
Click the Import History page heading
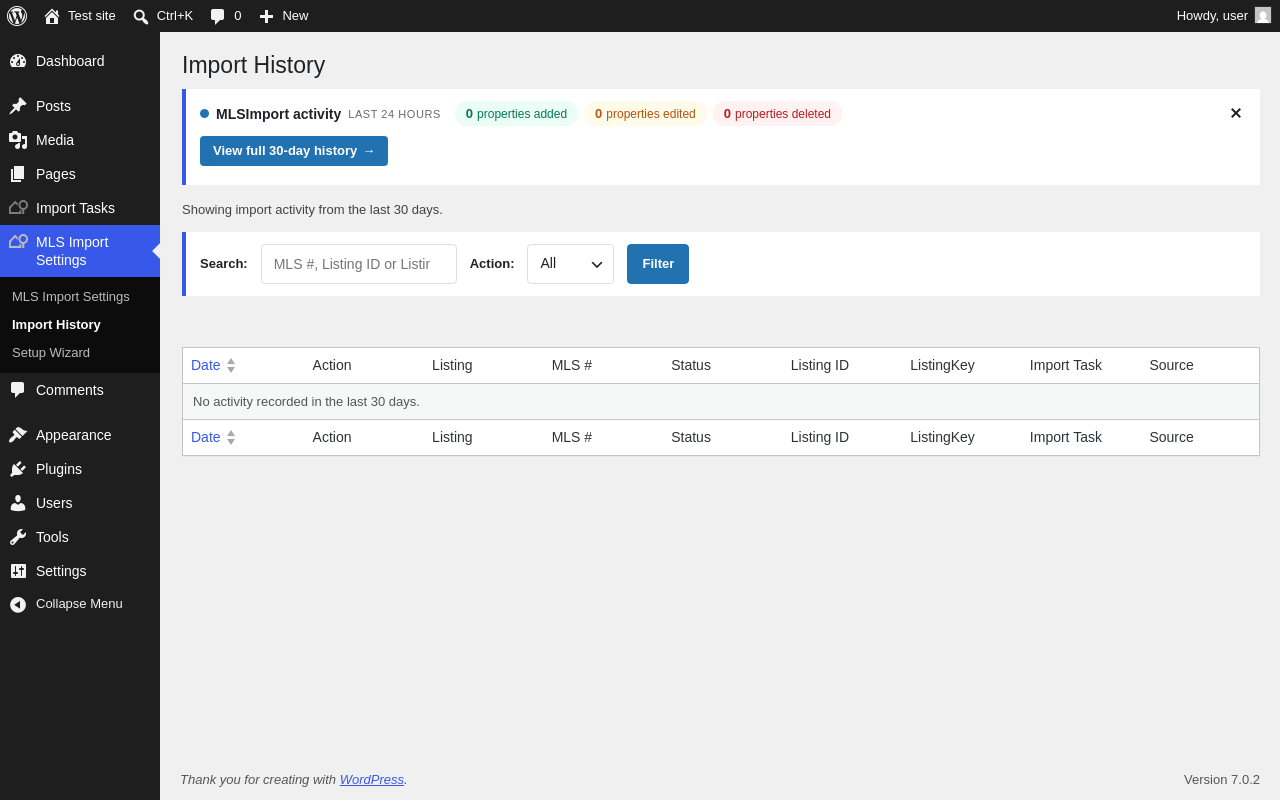pyautogui.click(x=254, y=65)
